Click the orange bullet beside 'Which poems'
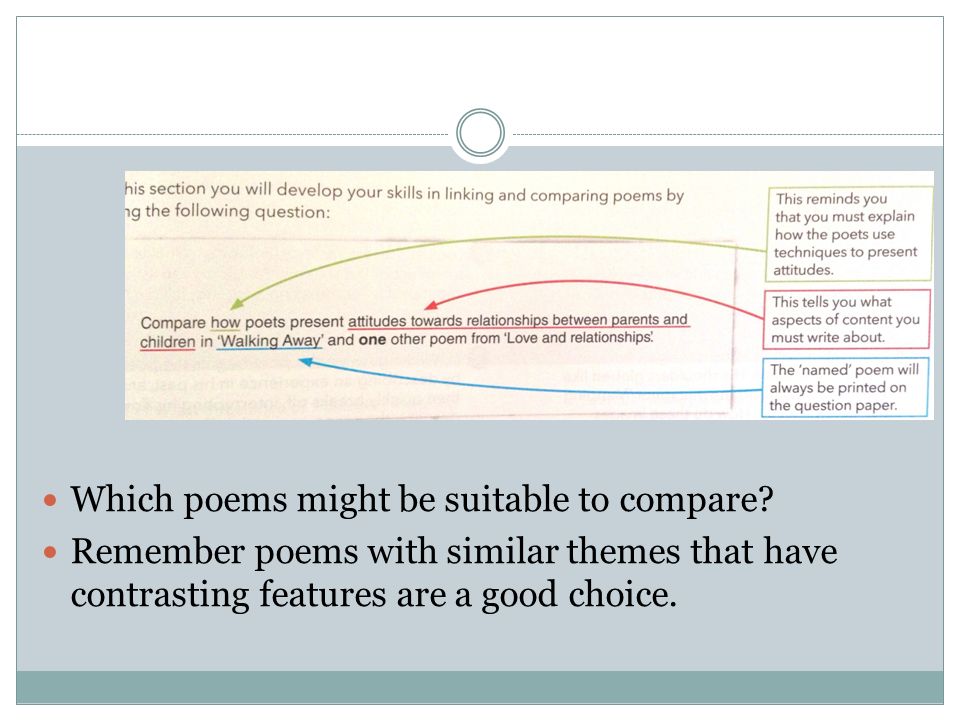The width and height of the screenshot is (960, 720). pyautogui.click(x=50, y=500)
